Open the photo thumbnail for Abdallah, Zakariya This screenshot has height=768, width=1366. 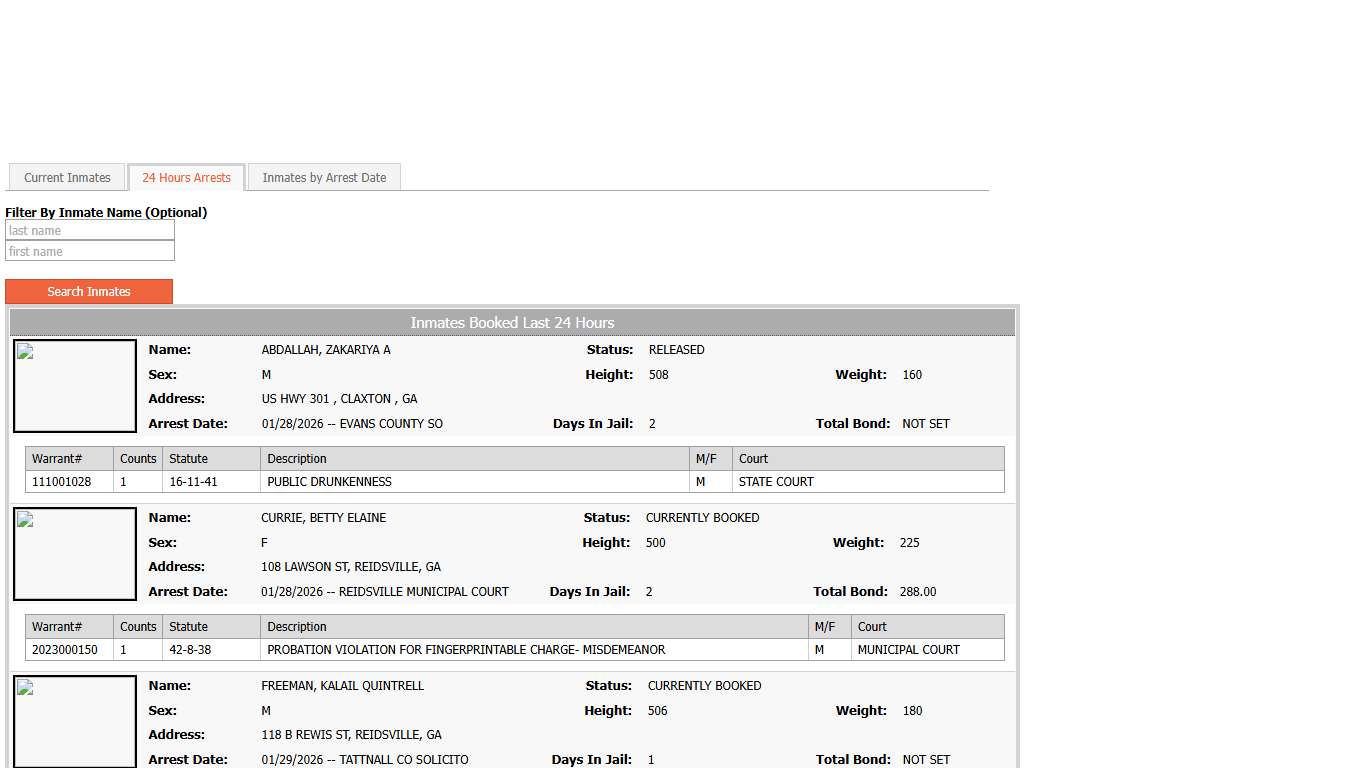pyautogui.click(x=75, y=386)
